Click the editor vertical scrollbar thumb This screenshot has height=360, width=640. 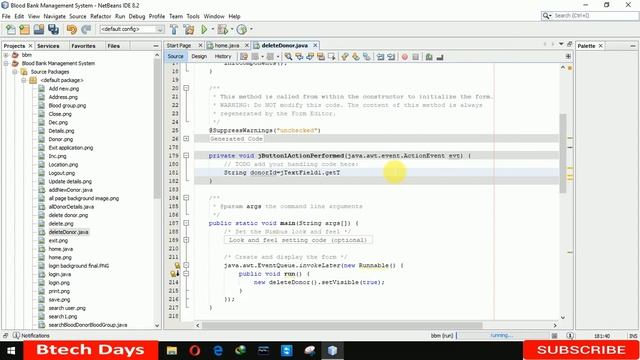[563, 153]
